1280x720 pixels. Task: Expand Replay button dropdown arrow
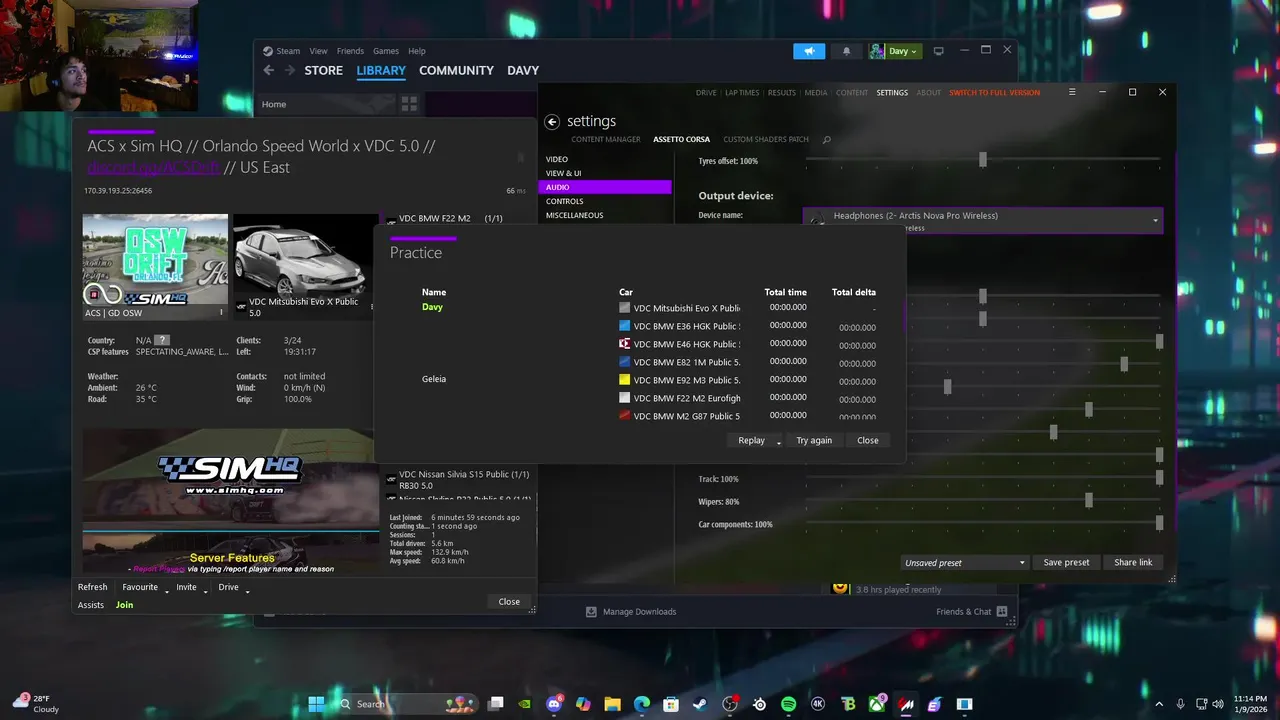(x=778, y=441)
